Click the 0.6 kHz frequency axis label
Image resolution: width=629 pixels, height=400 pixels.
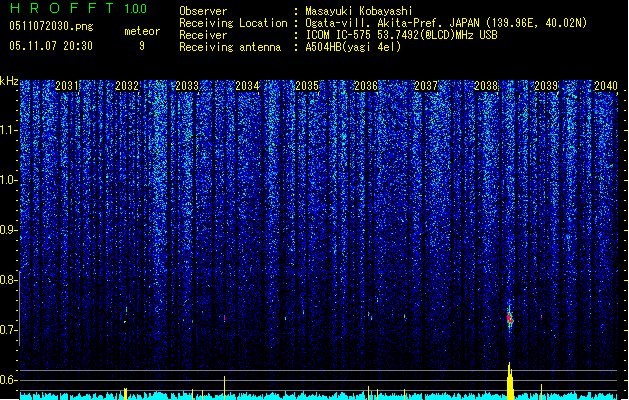click(9, 380)
